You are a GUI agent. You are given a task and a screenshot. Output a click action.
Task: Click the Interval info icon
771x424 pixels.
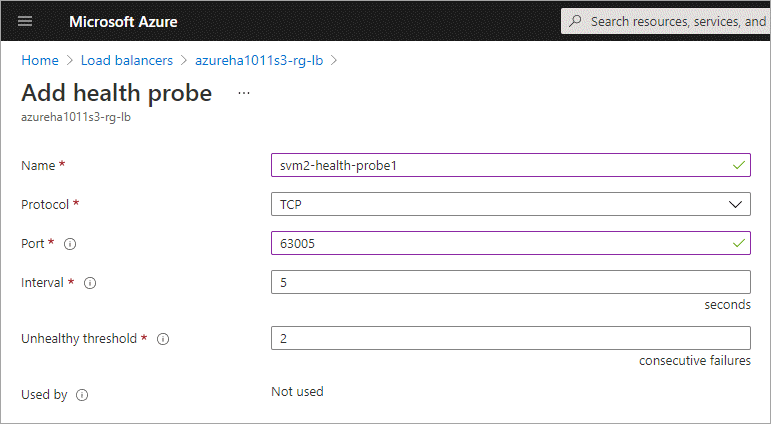(90, 283)
